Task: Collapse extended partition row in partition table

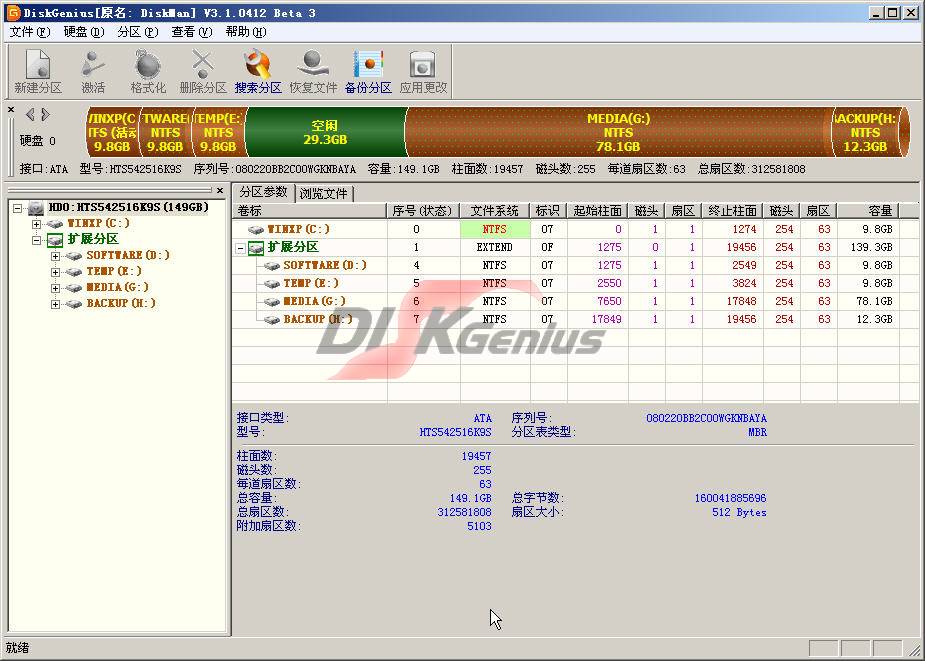Action: (241, 248)
